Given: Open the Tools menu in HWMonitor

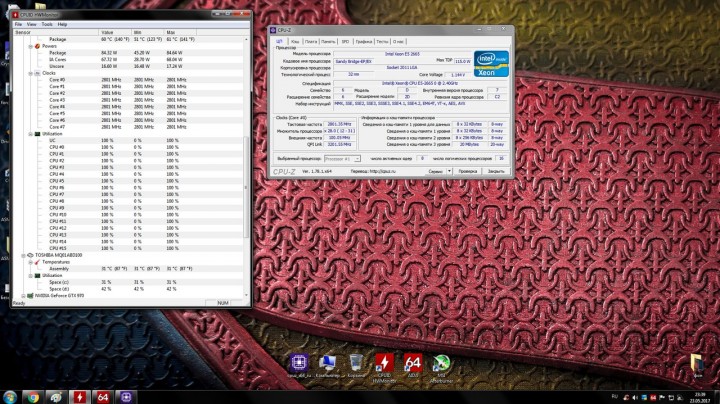Looking at the screenshot, I should pyautogui.click(x=47, y=24).
